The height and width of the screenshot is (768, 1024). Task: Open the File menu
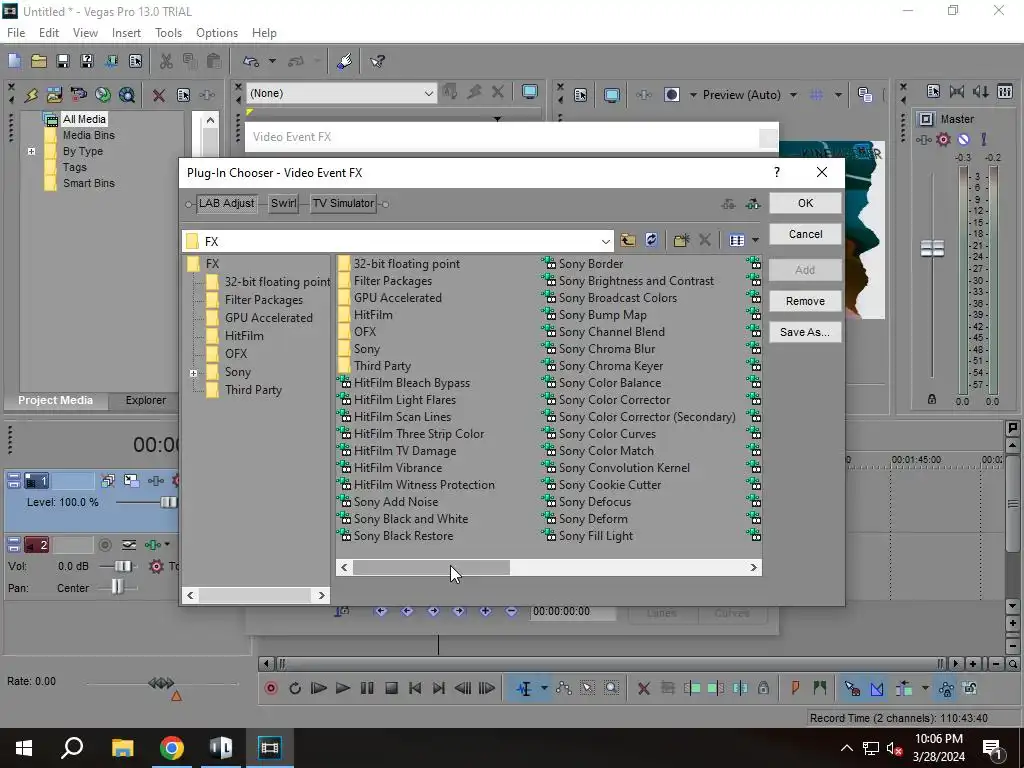point(16,33)
